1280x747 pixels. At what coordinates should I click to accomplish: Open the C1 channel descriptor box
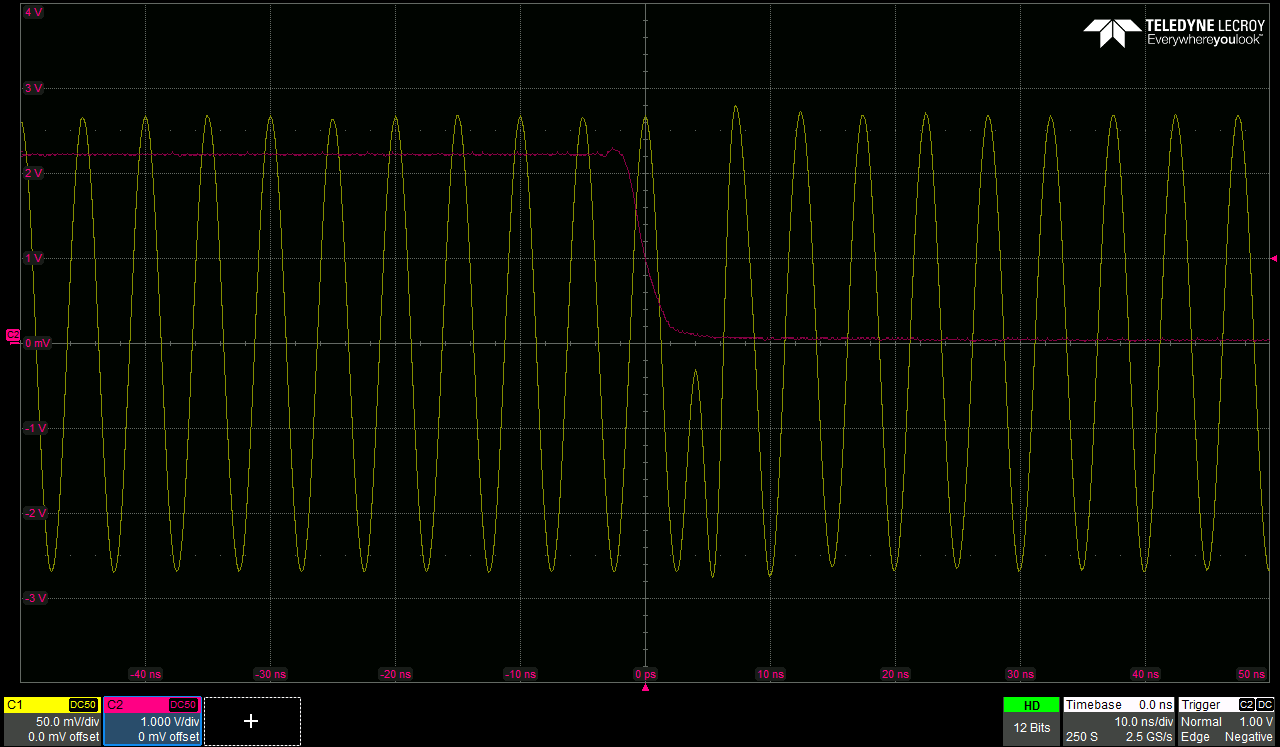[52, 721]
